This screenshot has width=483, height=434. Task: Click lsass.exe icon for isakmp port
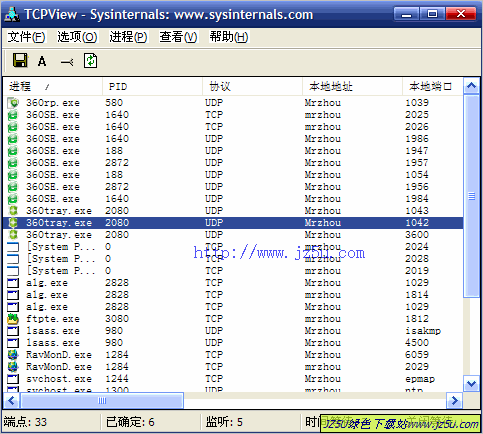(13, 331)
